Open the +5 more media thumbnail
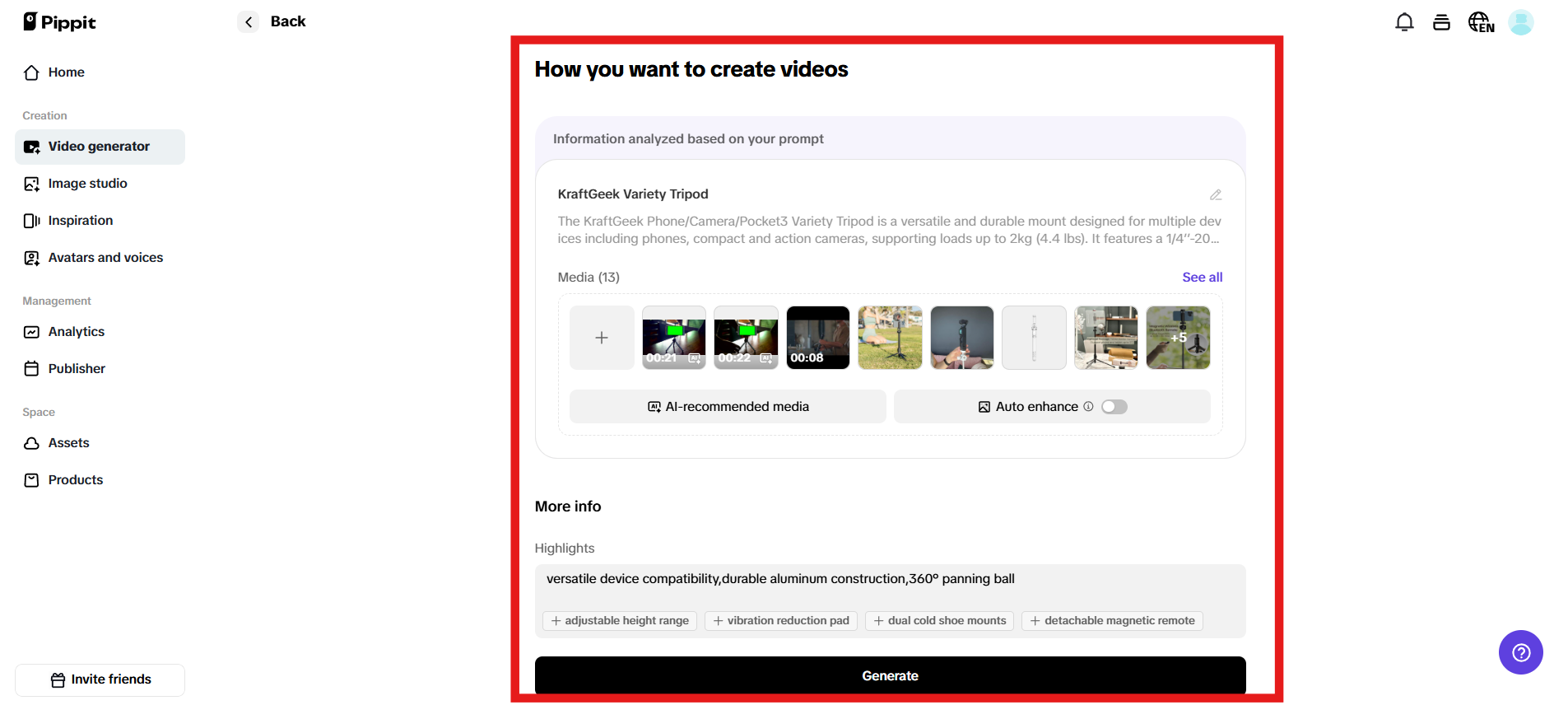The height and width of the screenshot is (705, 1568). 1178,338
